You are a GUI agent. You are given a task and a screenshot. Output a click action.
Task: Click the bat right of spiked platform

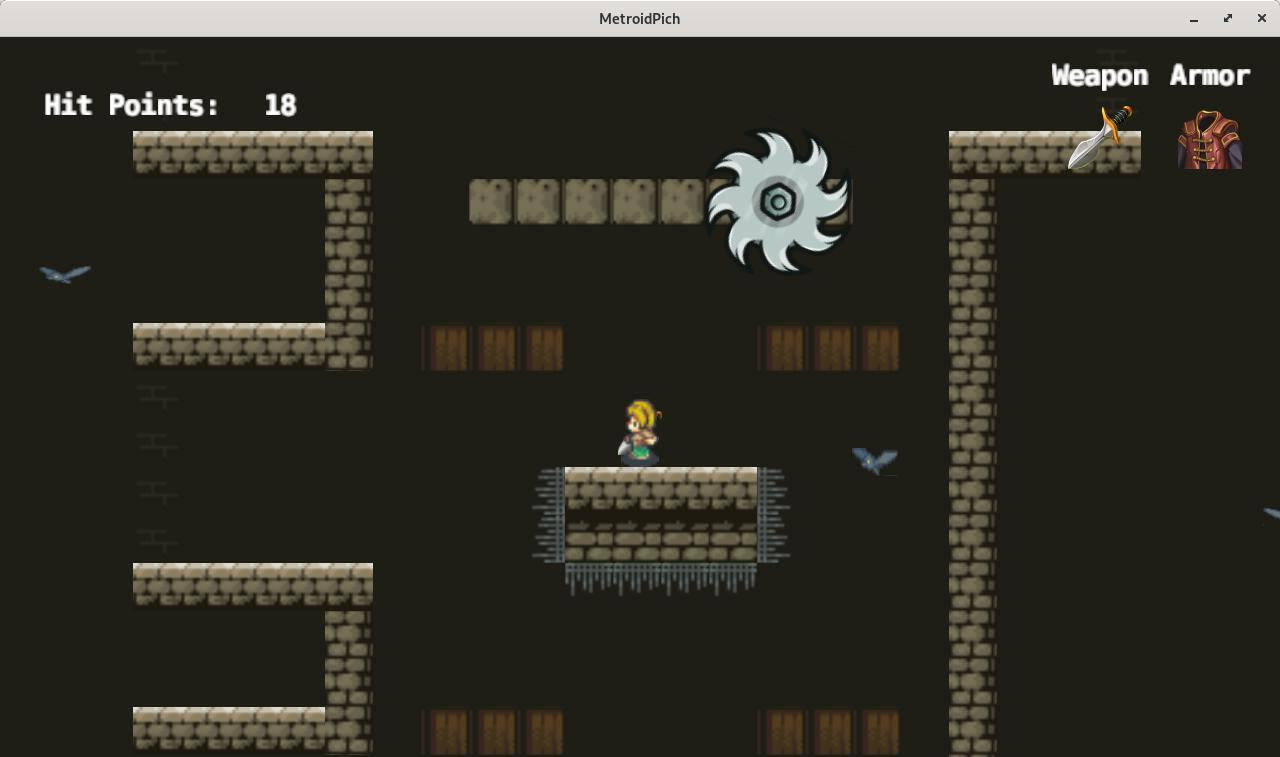(x=875, y=460)
